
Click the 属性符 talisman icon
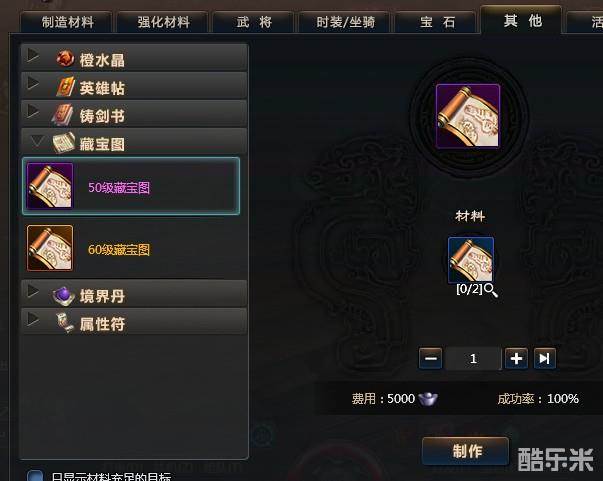(x=64, y=323)
